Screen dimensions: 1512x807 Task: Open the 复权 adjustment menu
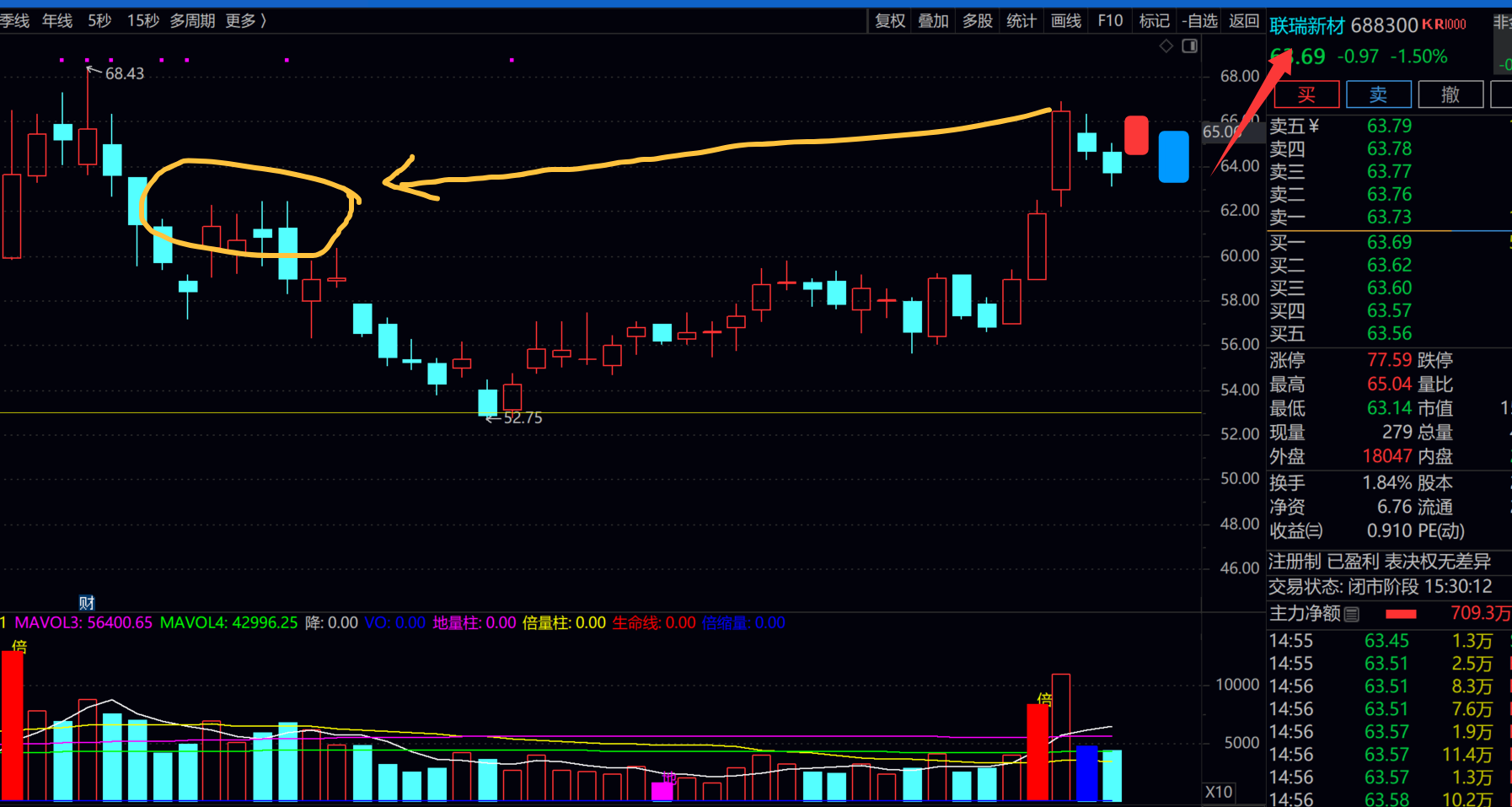click(890, 20)
